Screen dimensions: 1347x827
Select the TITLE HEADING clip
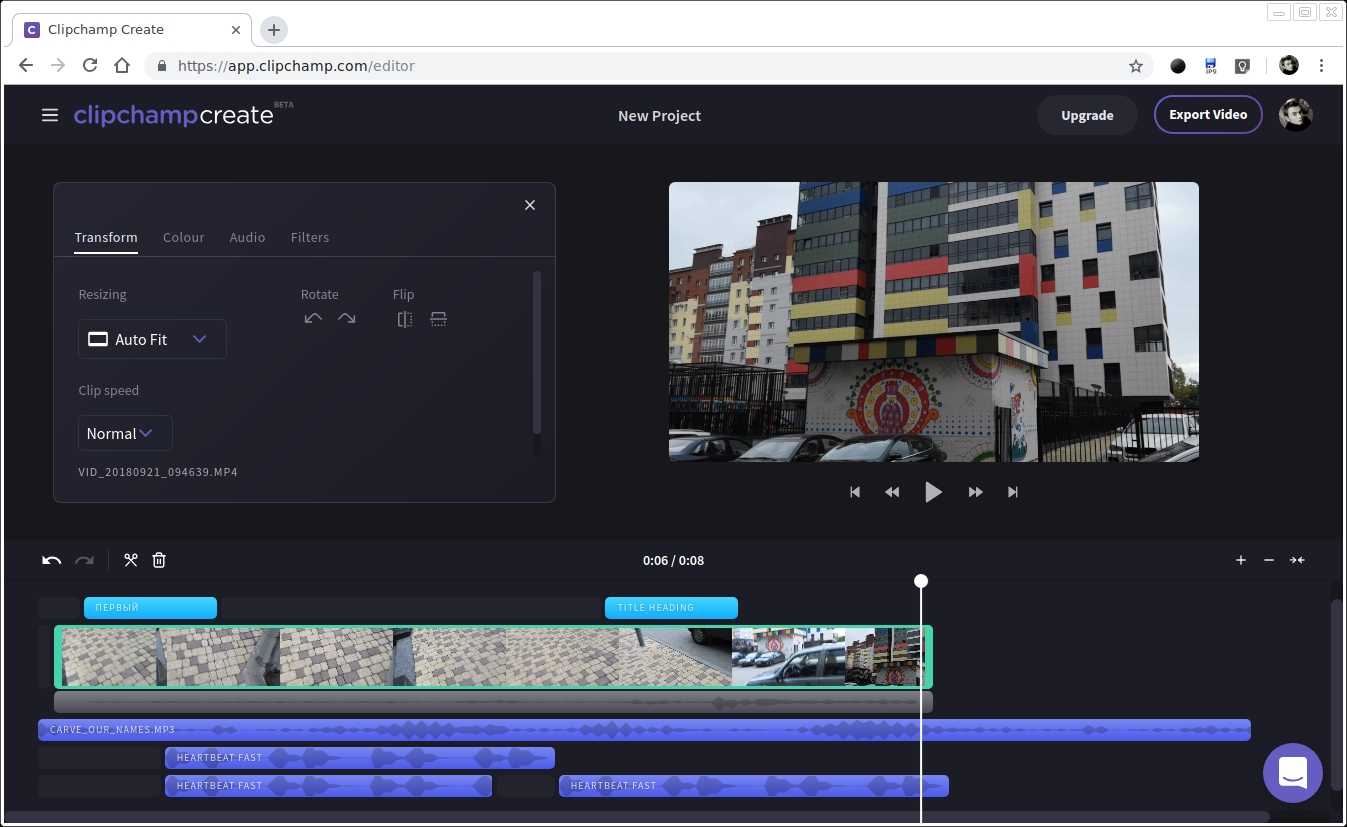point(671,607)
